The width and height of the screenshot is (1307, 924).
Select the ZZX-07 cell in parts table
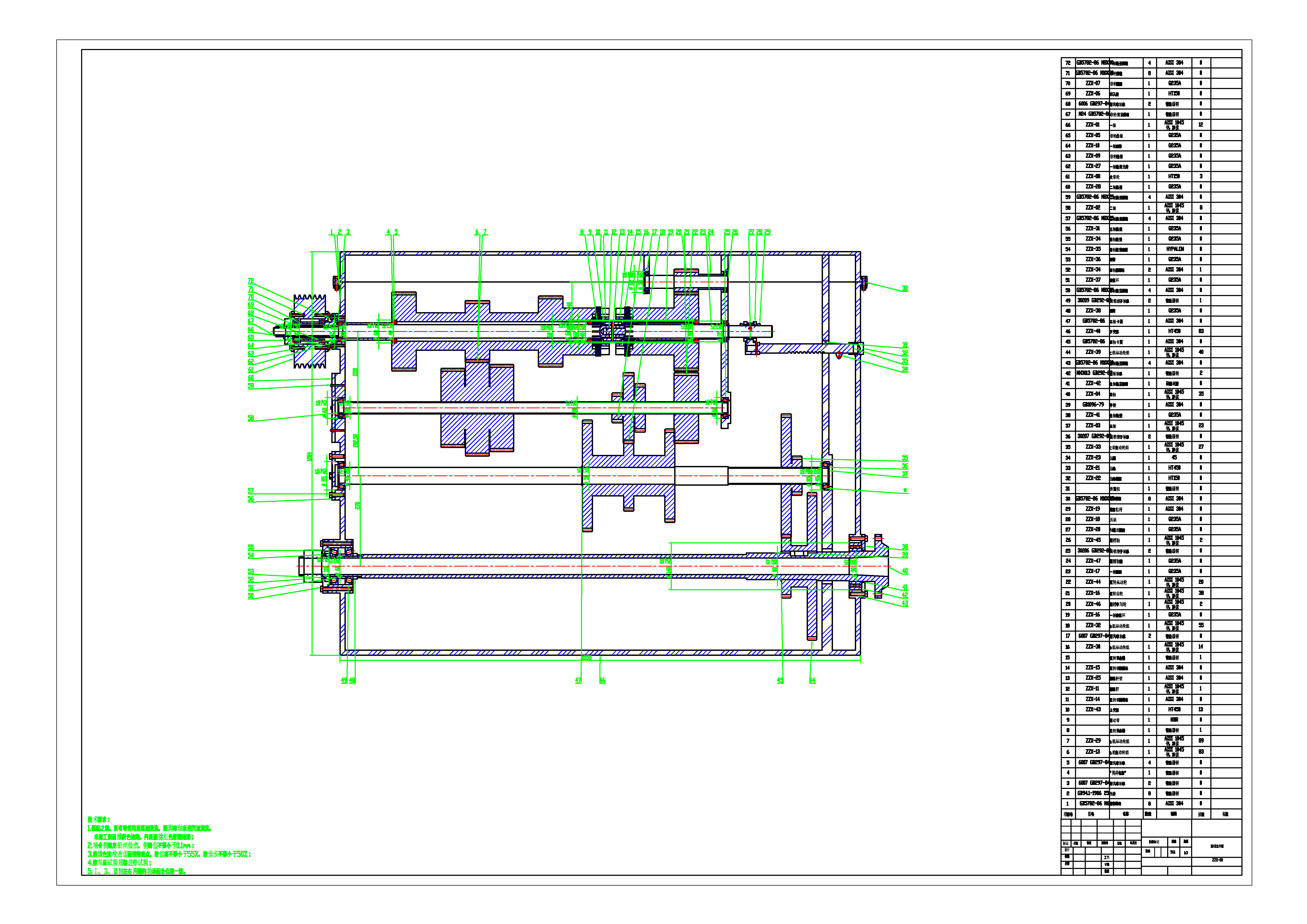[x=1092, y=83]
